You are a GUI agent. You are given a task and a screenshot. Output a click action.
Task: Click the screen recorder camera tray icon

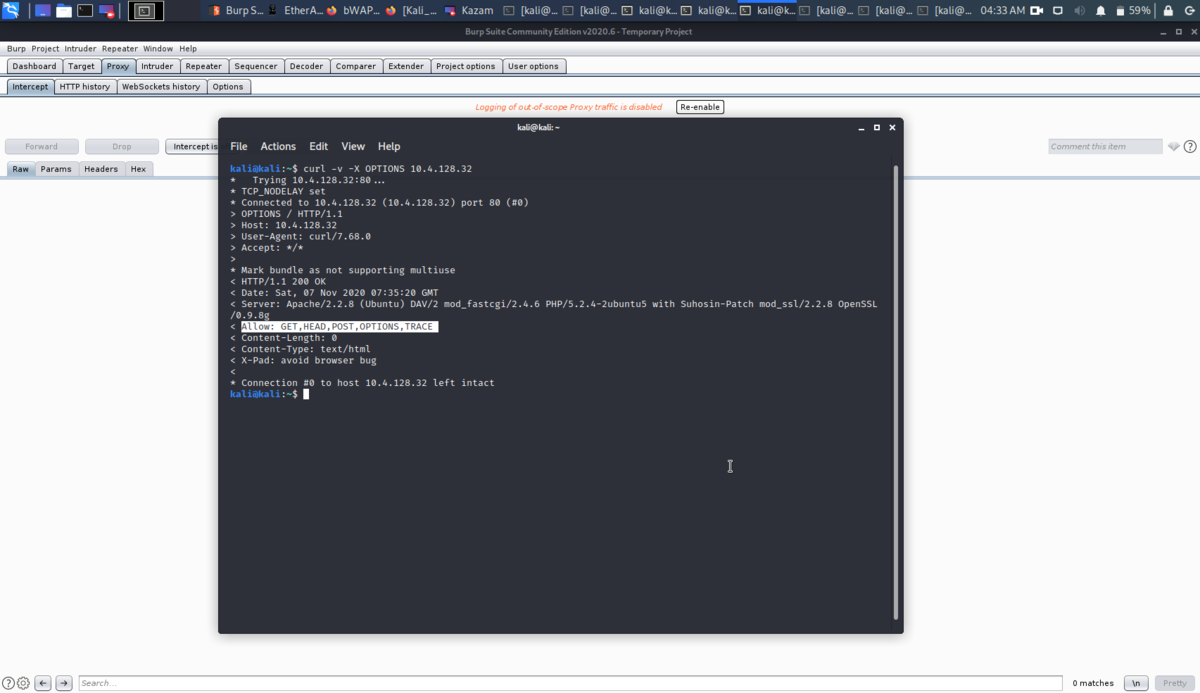coord(1037,11)
